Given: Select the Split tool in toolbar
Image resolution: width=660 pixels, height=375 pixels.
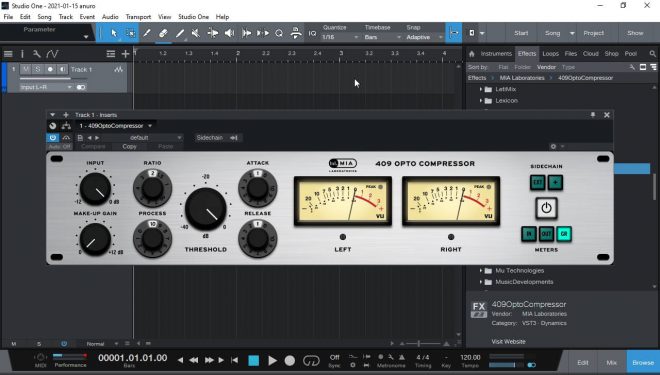Looking at the screenshot, I should point(147,33).
